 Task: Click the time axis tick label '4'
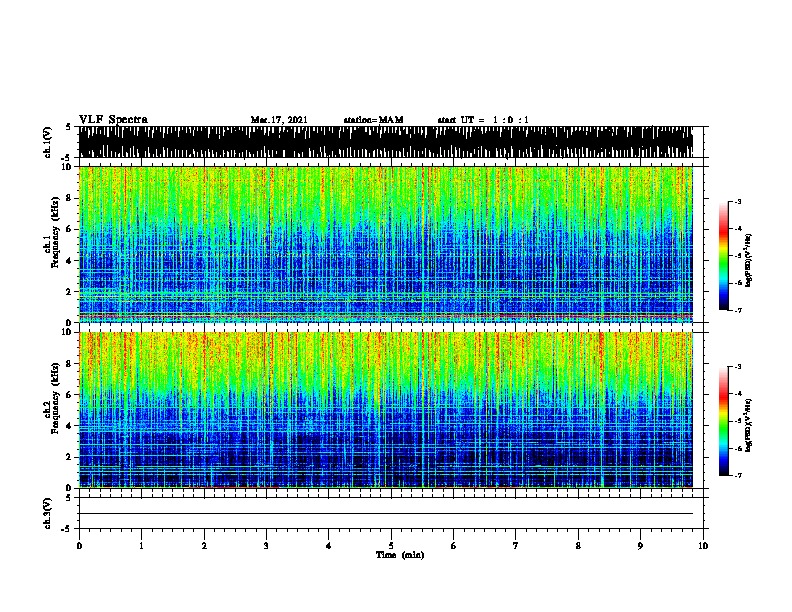tap(329, 546)
